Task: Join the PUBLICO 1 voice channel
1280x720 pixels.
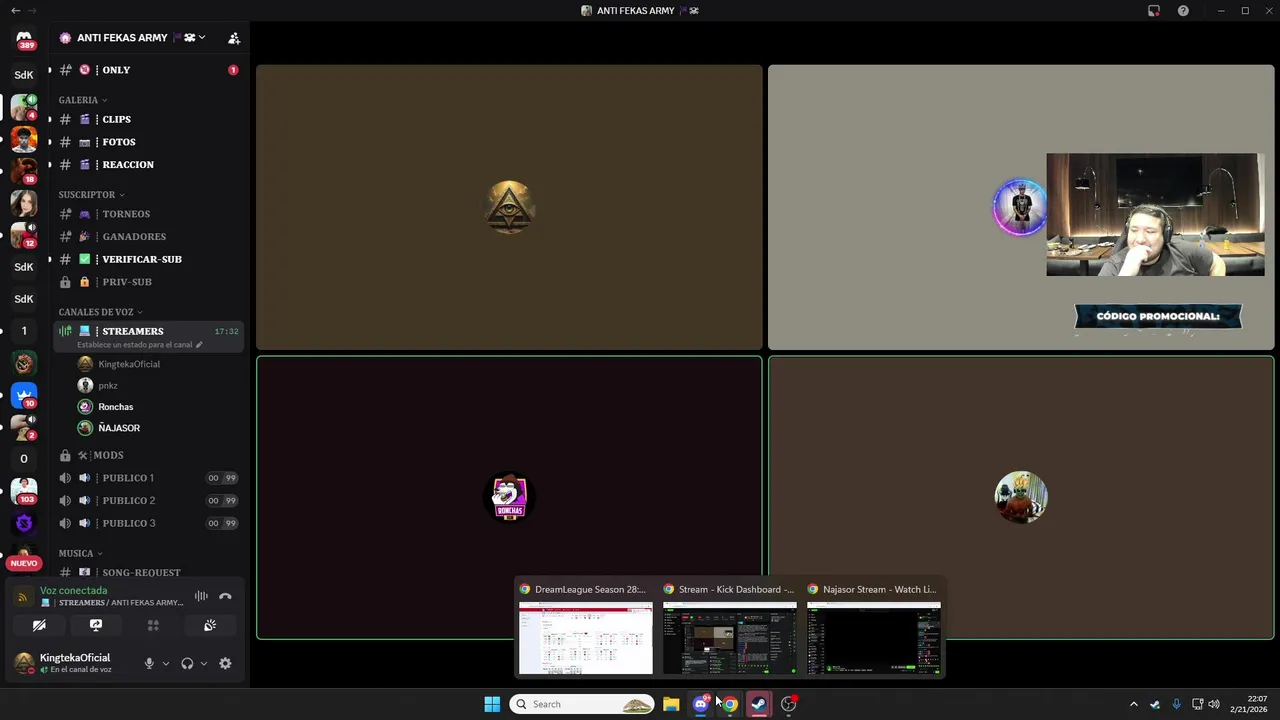Action: click(148, 478)
